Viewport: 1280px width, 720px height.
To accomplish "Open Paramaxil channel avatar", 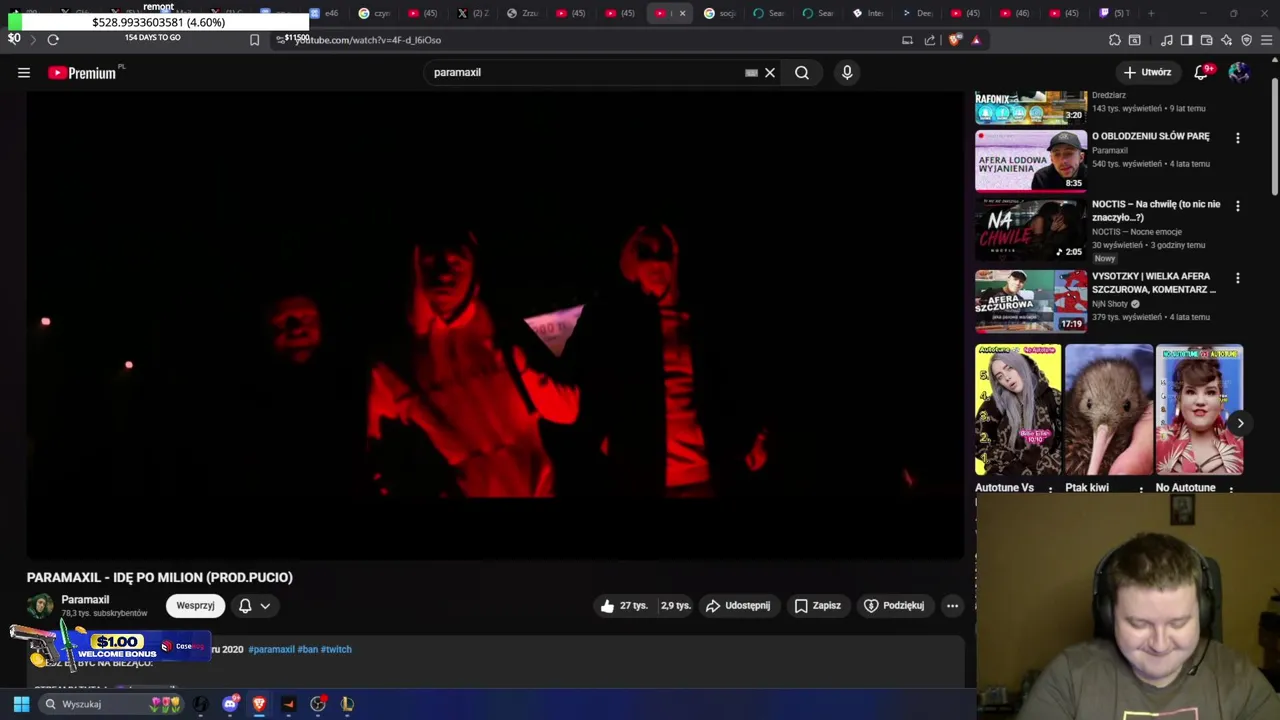I will click(40, 606).
